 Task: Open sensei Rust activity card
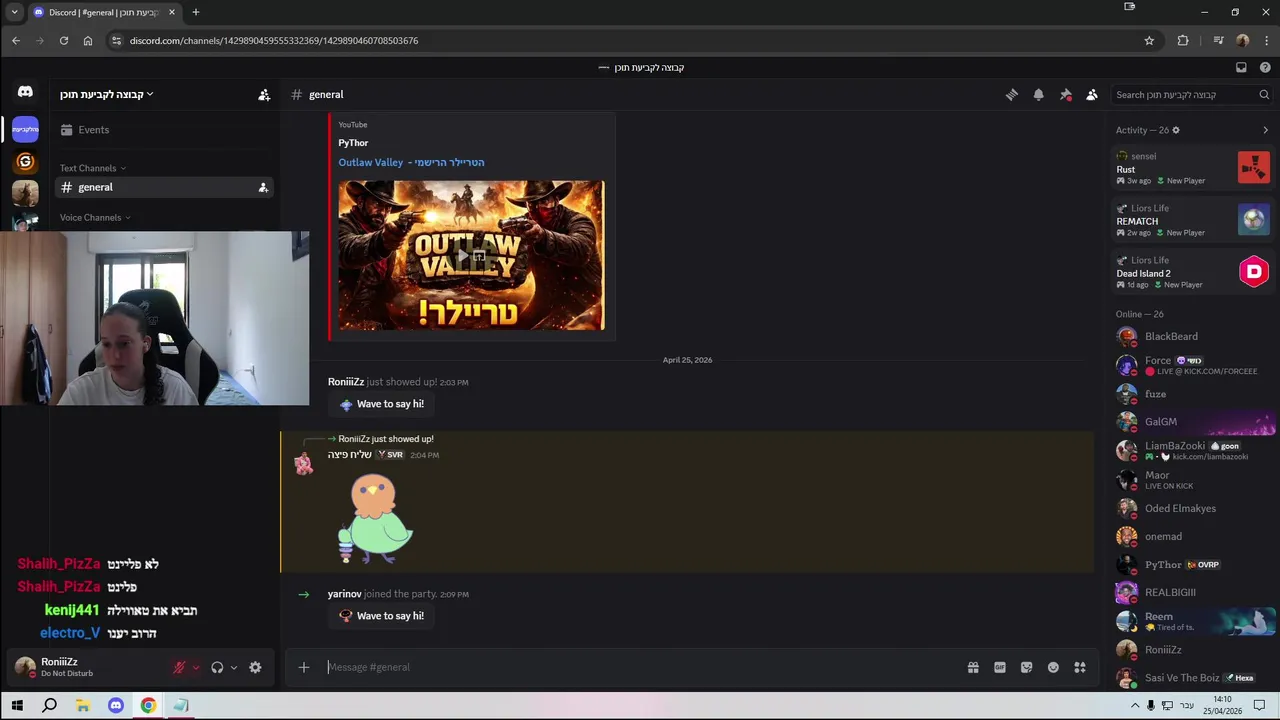(1193, 168)
